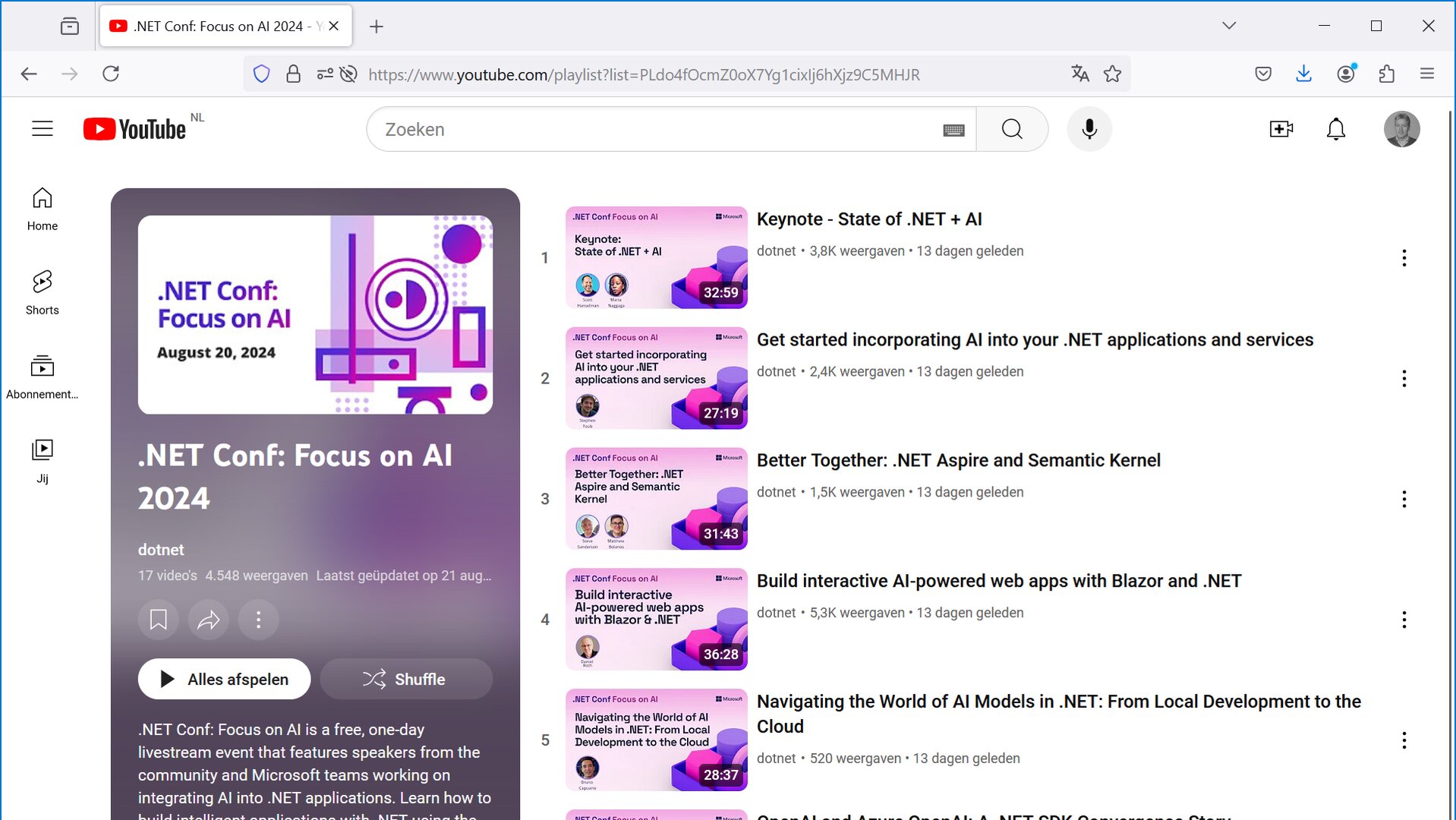Open the dotnet channel page
This screenshot has height=820, width=1456.
(161, 549)
